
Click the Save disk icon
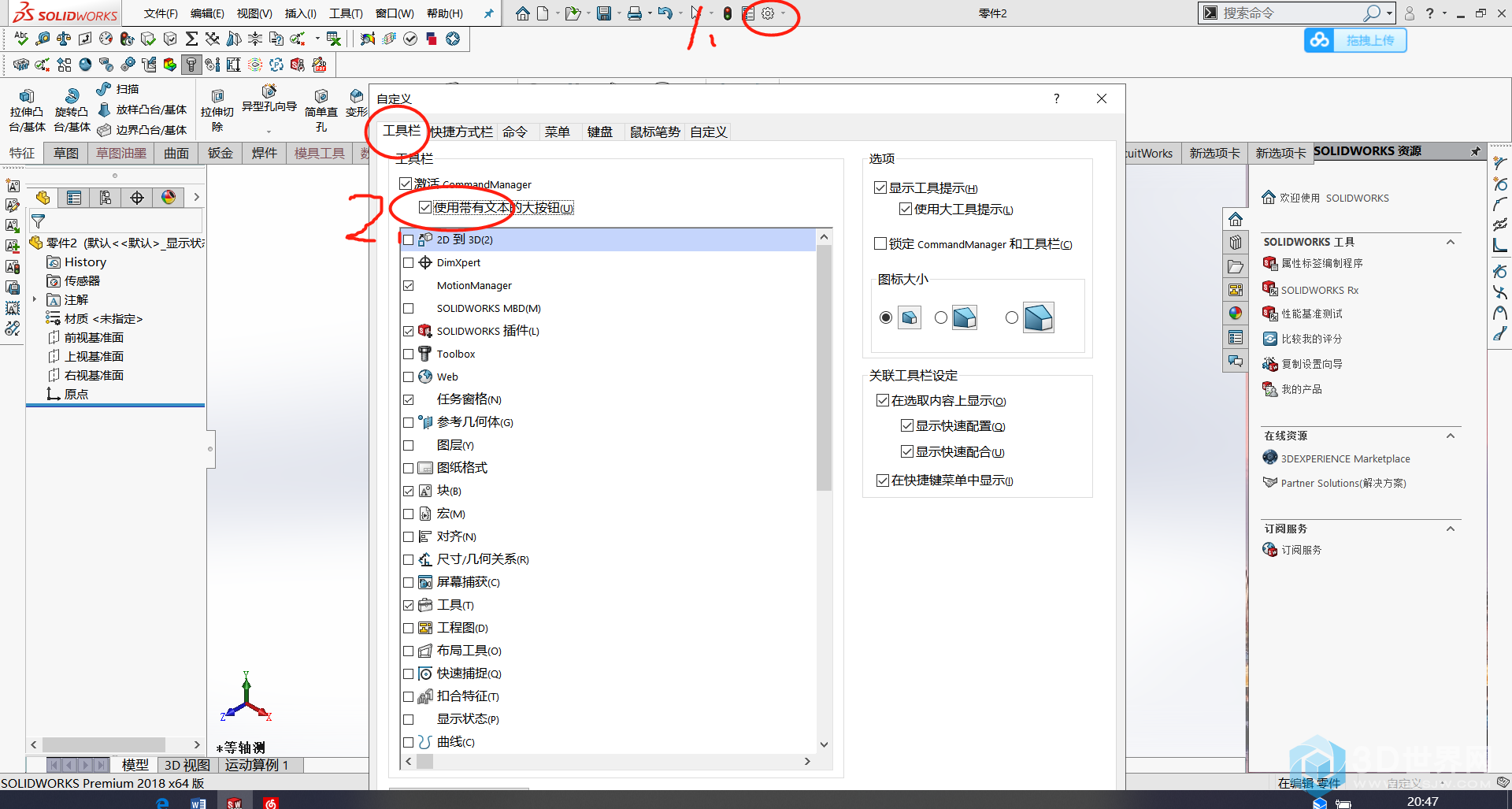pos(604,13)
